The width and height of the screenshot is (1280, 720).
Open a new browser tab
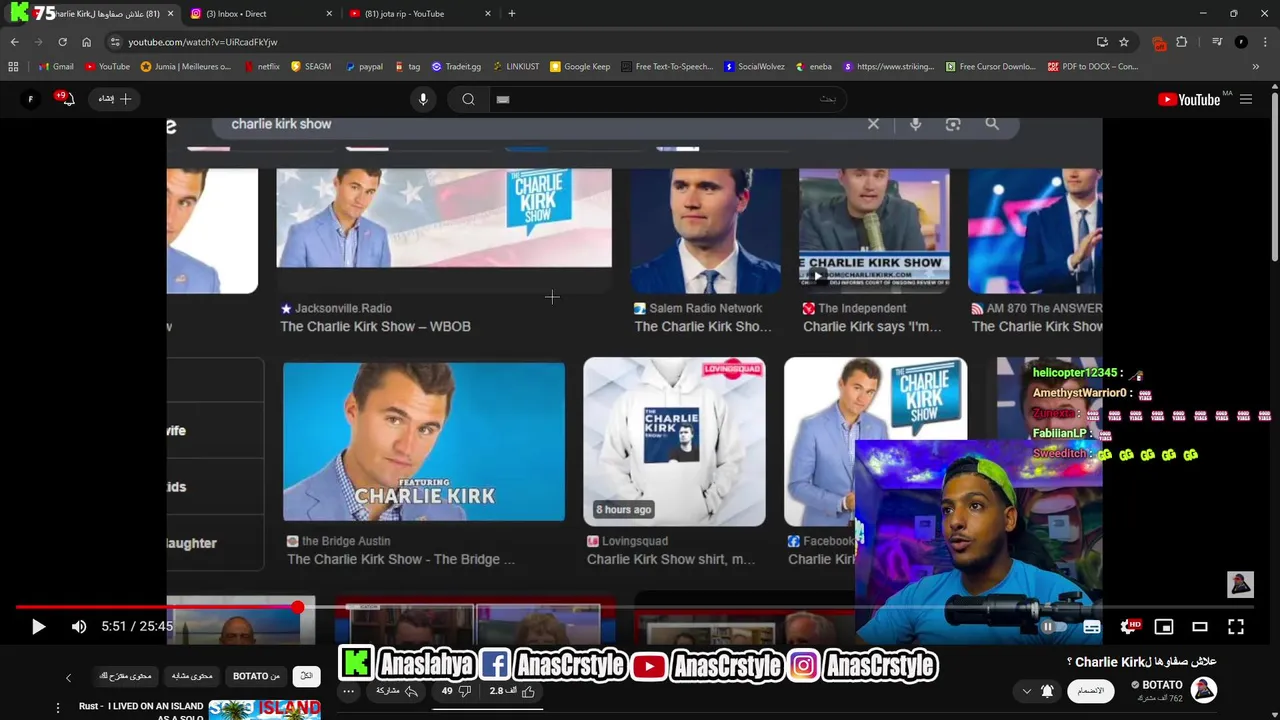click(512, 14)
